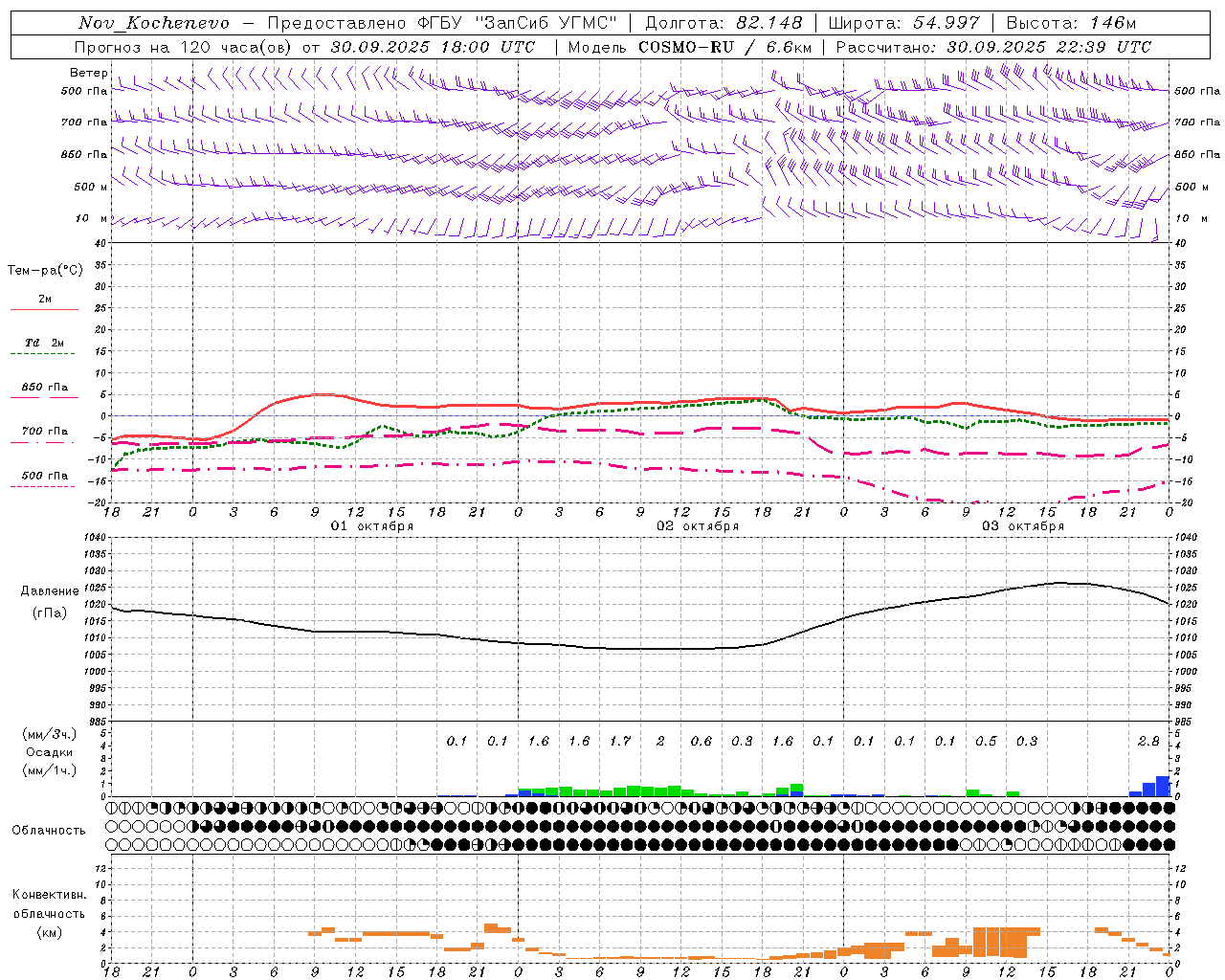Click the station name Nov_Kochenevo
Screen dimensions: 1225x980
pyautogui.click(x=153, y=23)
